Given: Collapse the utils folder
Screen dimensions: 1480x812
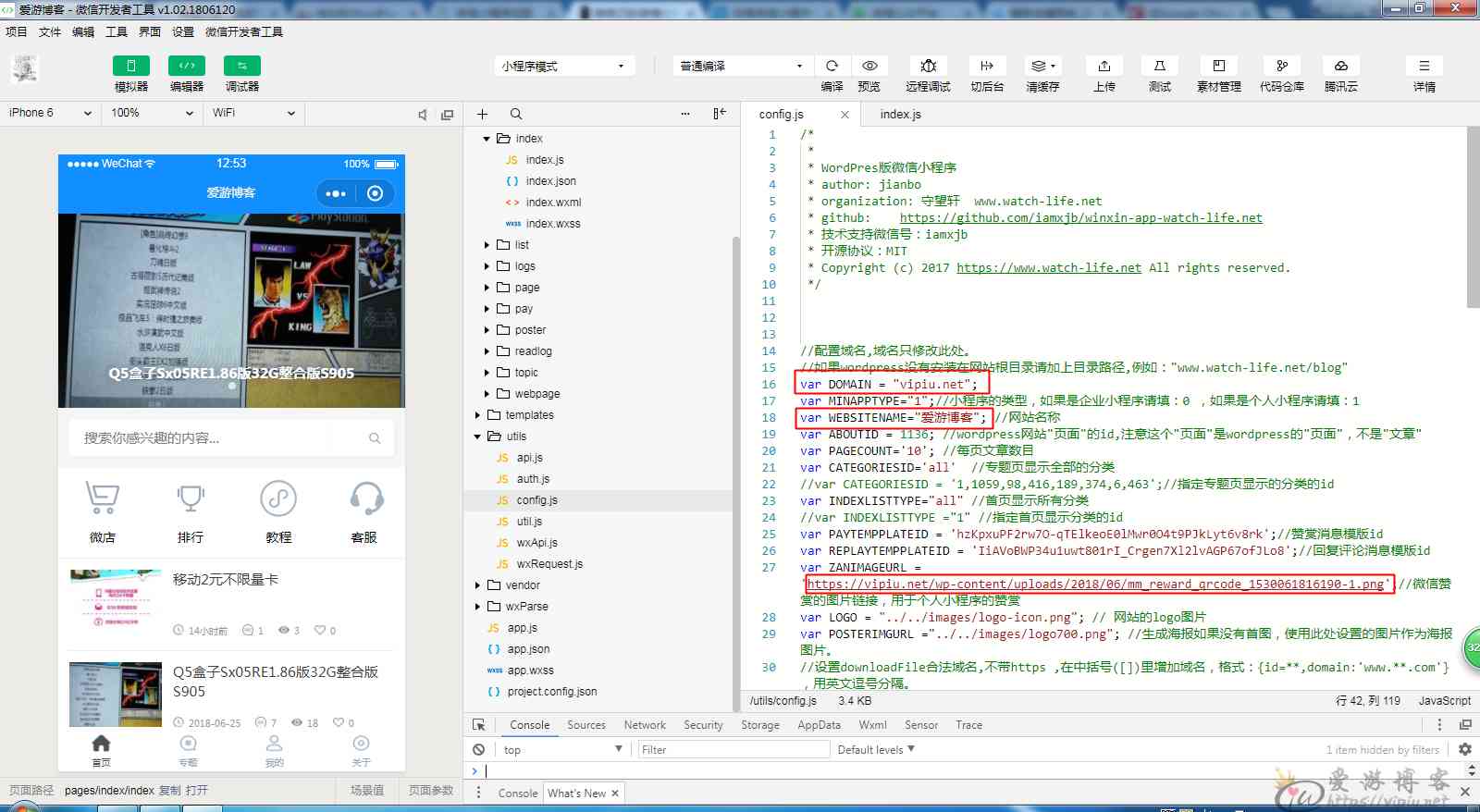Looking at the screenshot, I should pos(477,437).
